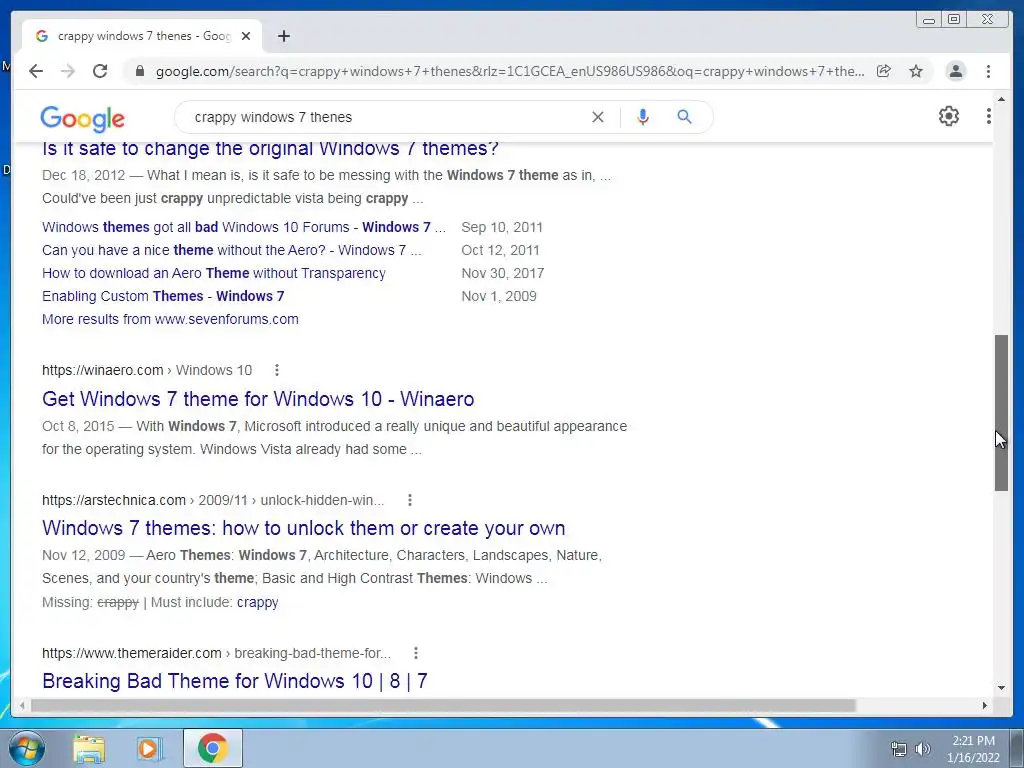1024x768 pixels.
Task: Click 'Nov 30, 2017' date text
Action: [x=503, y=273]
